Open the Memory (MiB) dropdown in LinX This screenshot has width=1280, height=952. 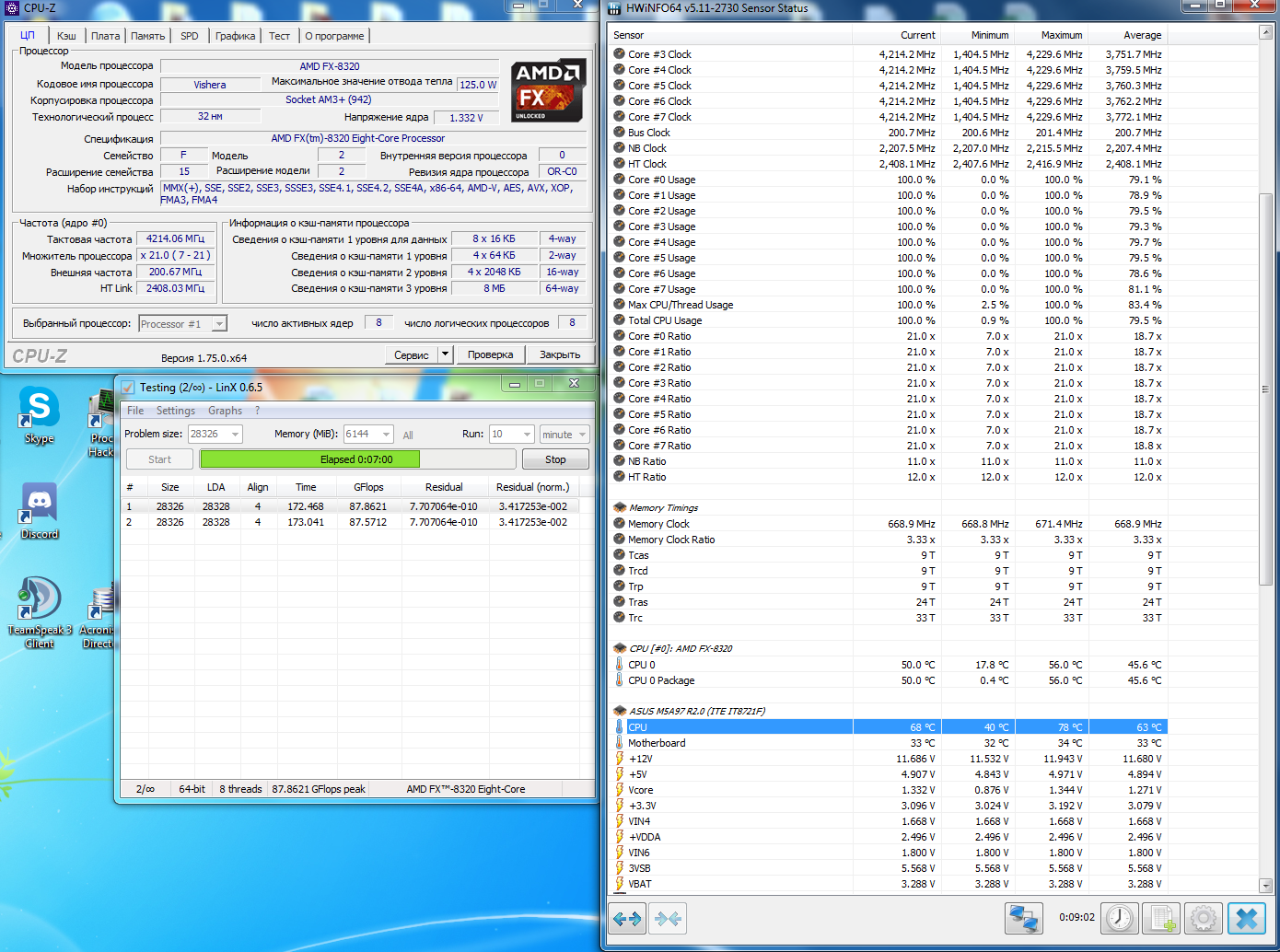386,435
